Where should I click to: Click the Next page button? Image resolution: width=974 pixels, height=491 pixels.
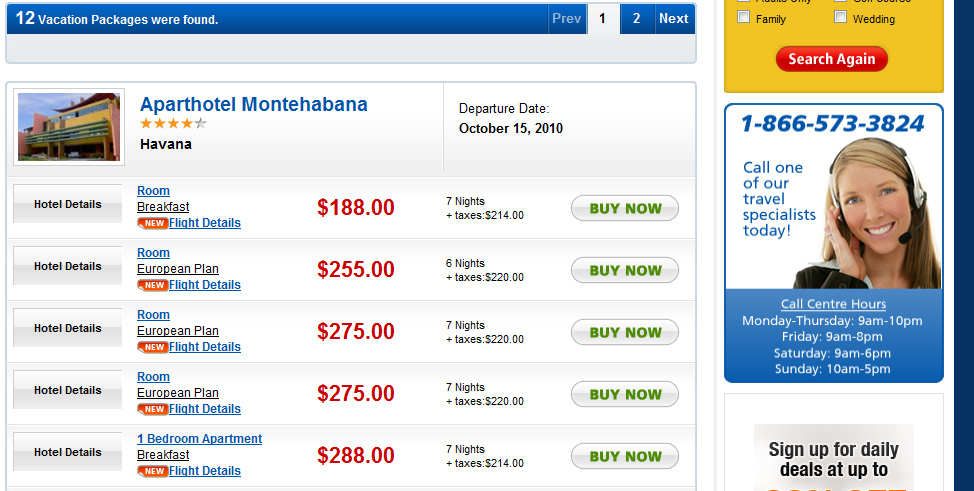pos(674,18)
